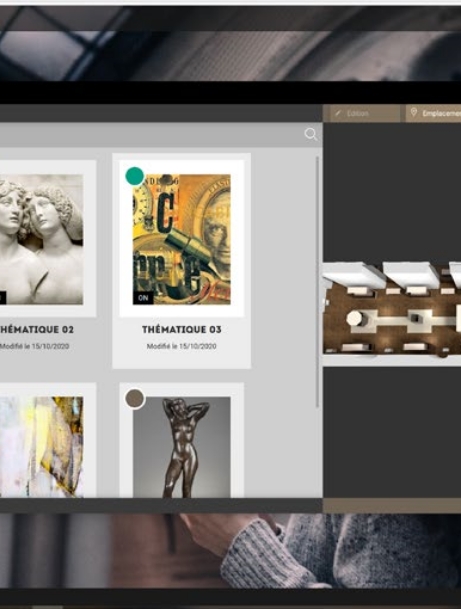461x609 pixels.
Task: Open the search magnifier icon
Action: click(x=311, y=134)
